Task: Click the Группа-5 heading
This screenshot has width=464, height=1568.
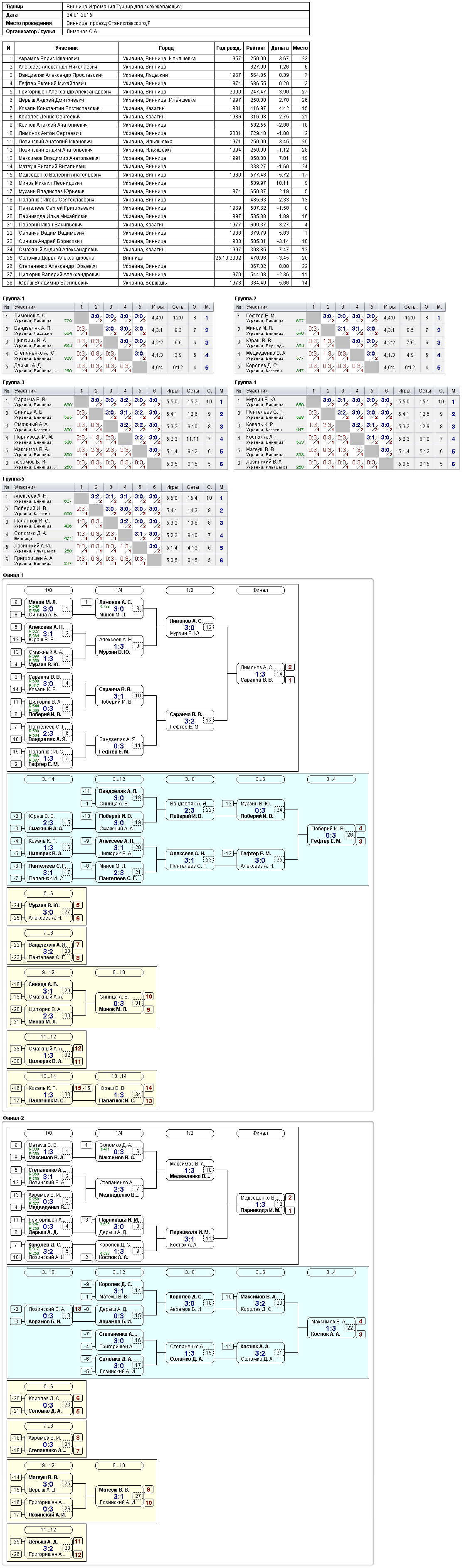Action: [x=13, y=479]
